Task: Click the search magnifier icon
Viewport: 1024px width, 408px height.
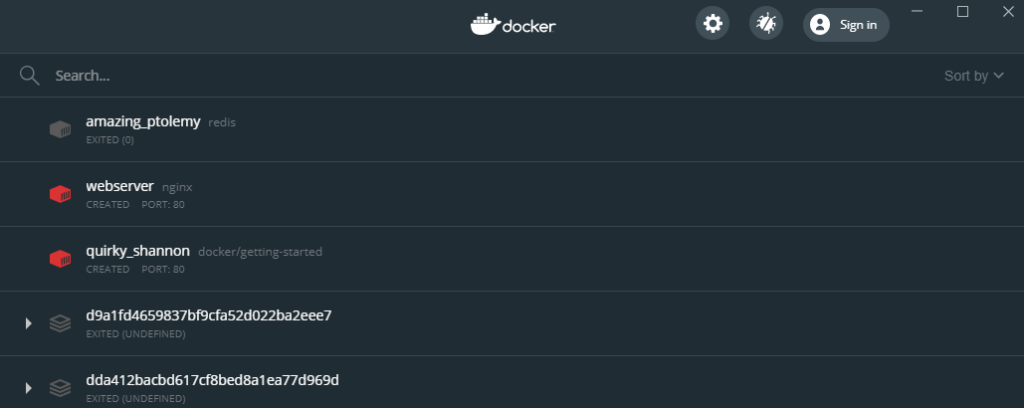Action: click(29, 76)
